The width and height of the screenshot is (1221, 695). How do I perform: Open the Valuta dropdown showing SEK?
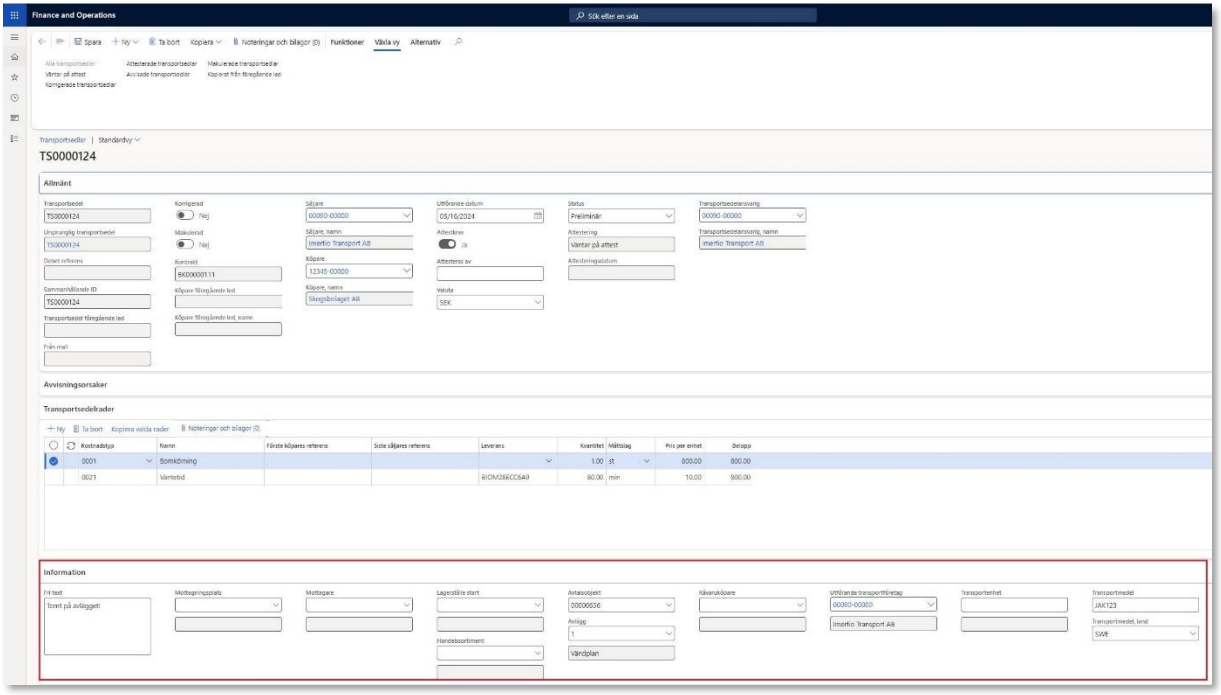coord(537,303)
